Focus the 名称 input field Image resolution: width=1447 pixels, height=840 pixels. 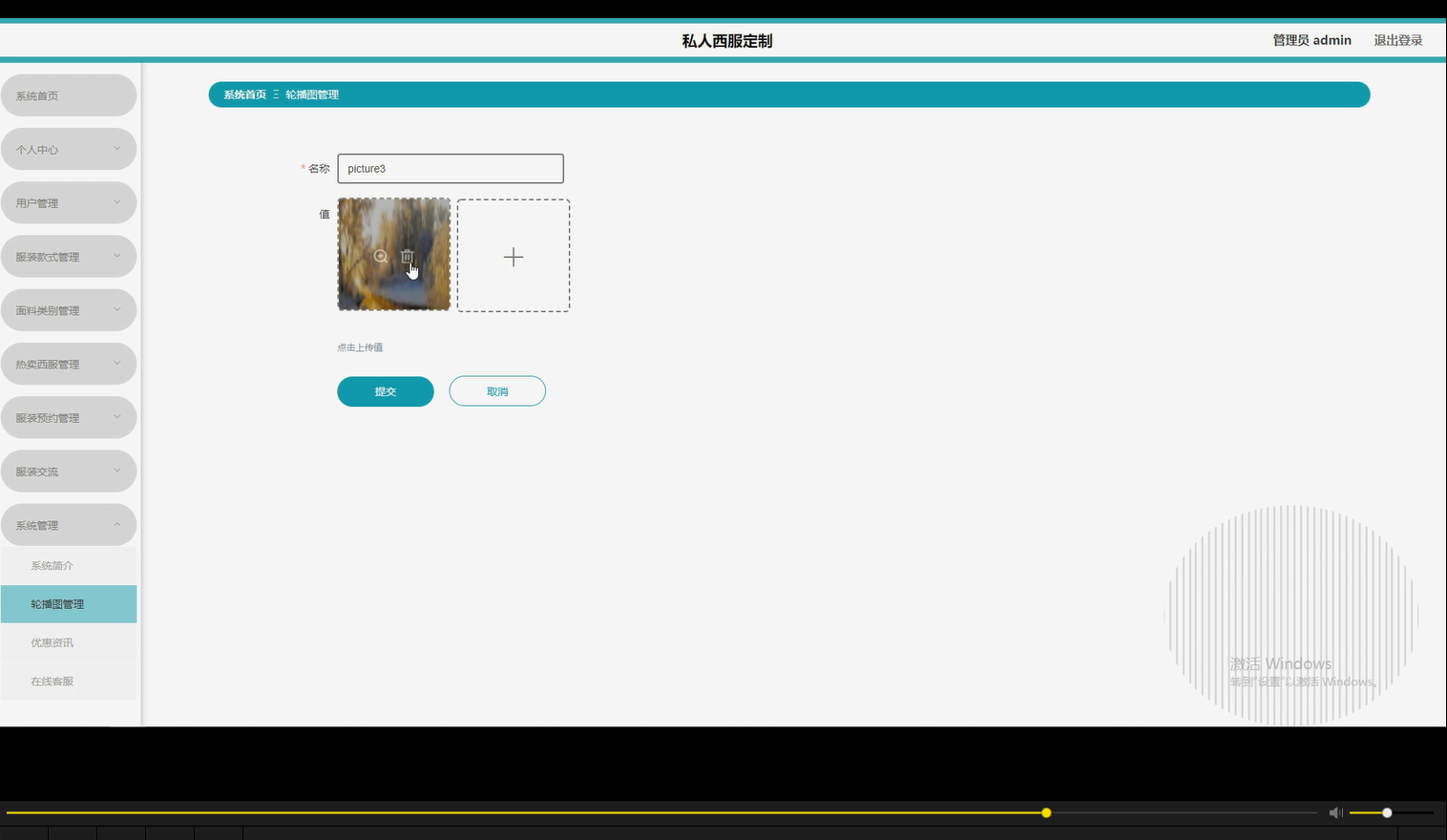coord(451,169)
